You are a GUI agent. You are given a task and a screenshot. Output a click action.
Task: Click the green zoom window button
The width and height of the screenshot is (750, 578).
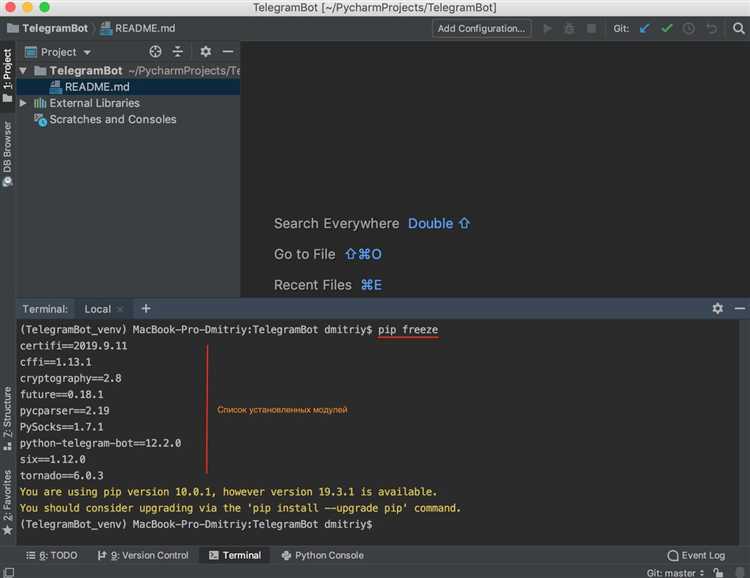click(x=44, y=7)
